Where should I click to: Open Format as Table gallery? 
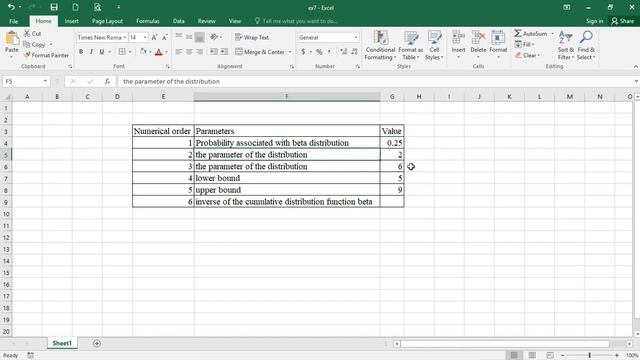tap(411, 45)
